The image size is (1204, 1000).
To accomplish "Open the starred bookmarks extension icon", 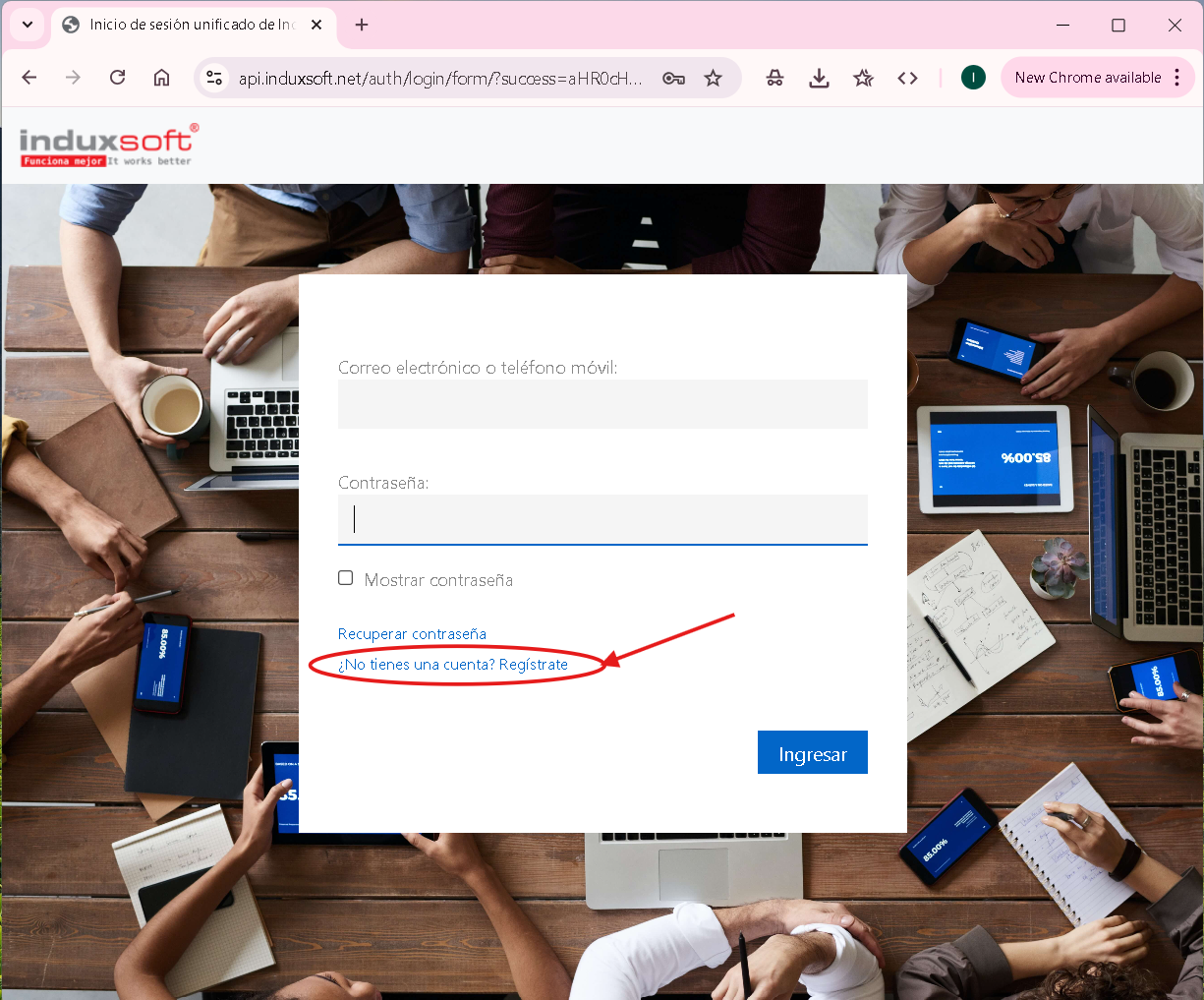I will (x=863, y=78).
